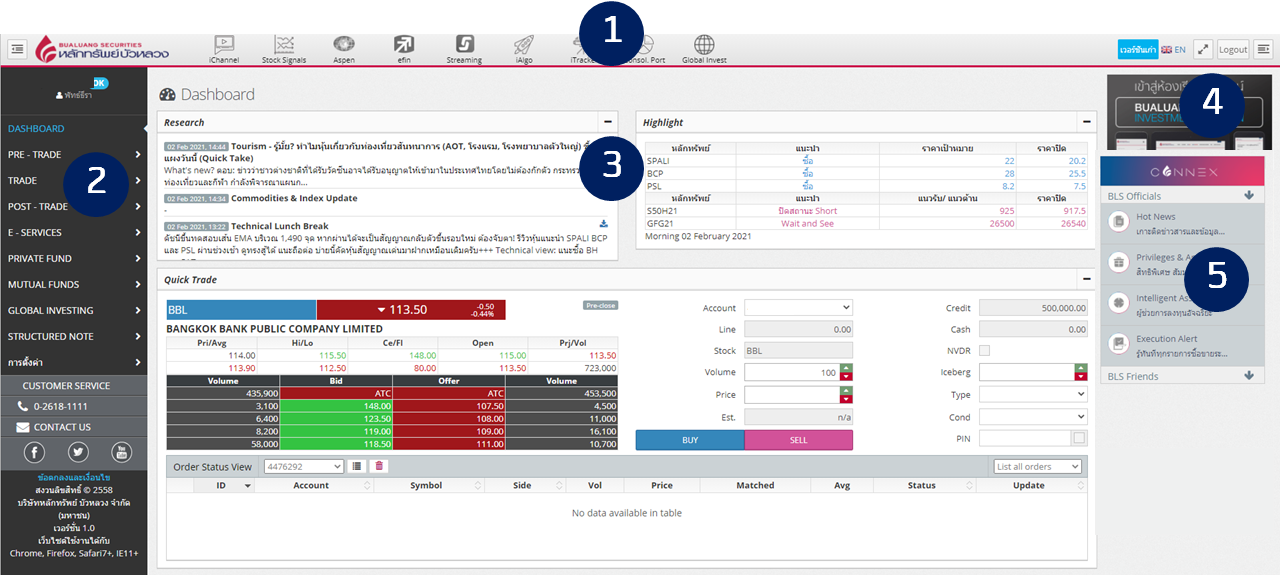The image size is (1281, 575).
Task: Open the Type dropdown
Action: [x=1033, y=395]
